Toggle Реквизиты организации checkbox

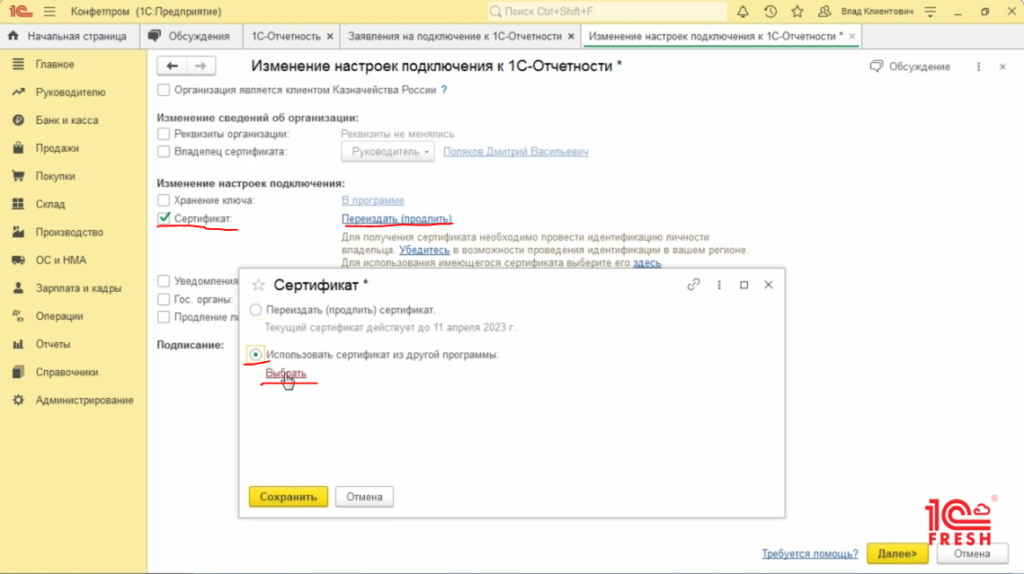pos(163,134)
